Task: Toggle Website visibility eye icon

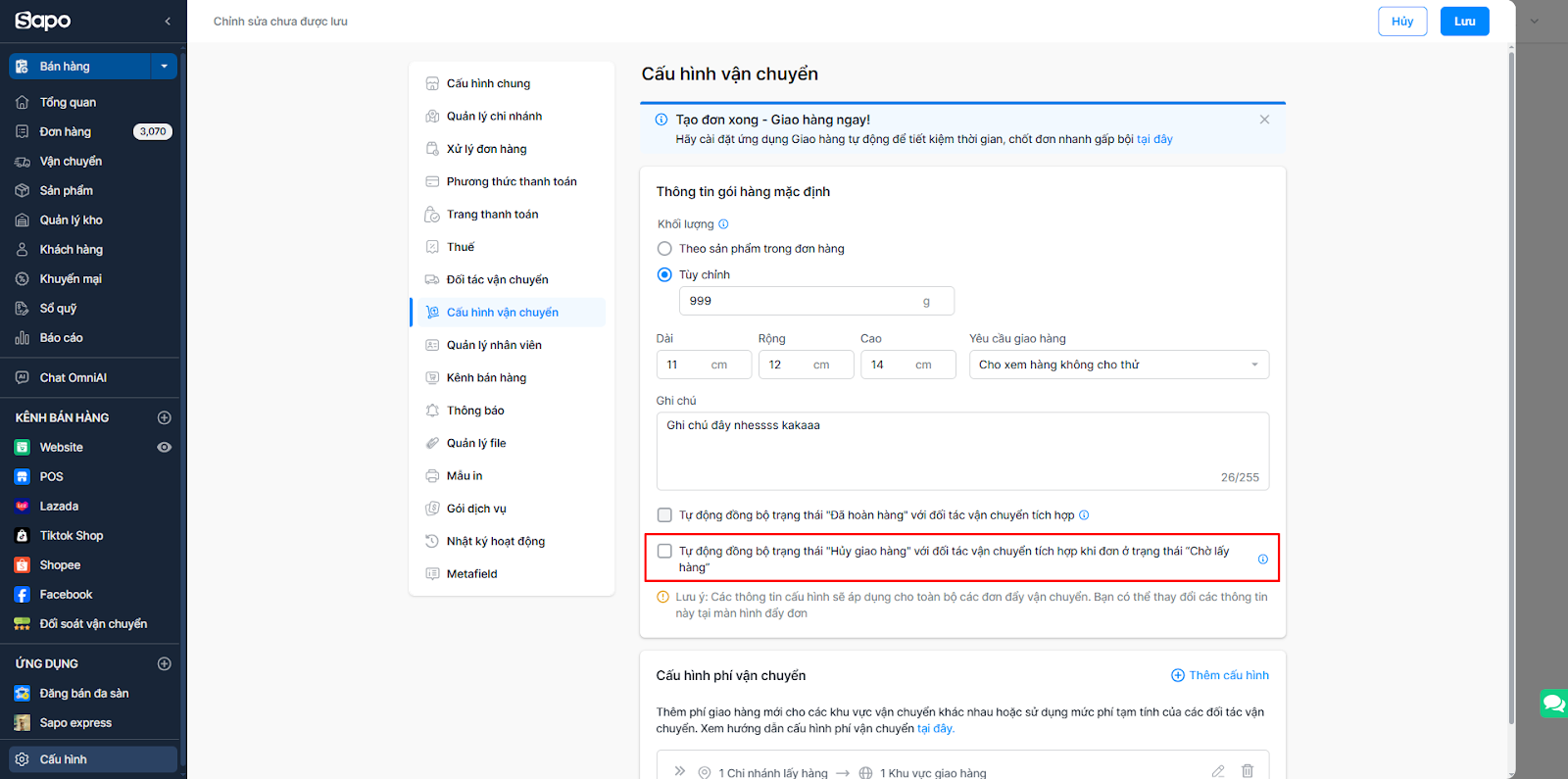Action: click(165, 447)
